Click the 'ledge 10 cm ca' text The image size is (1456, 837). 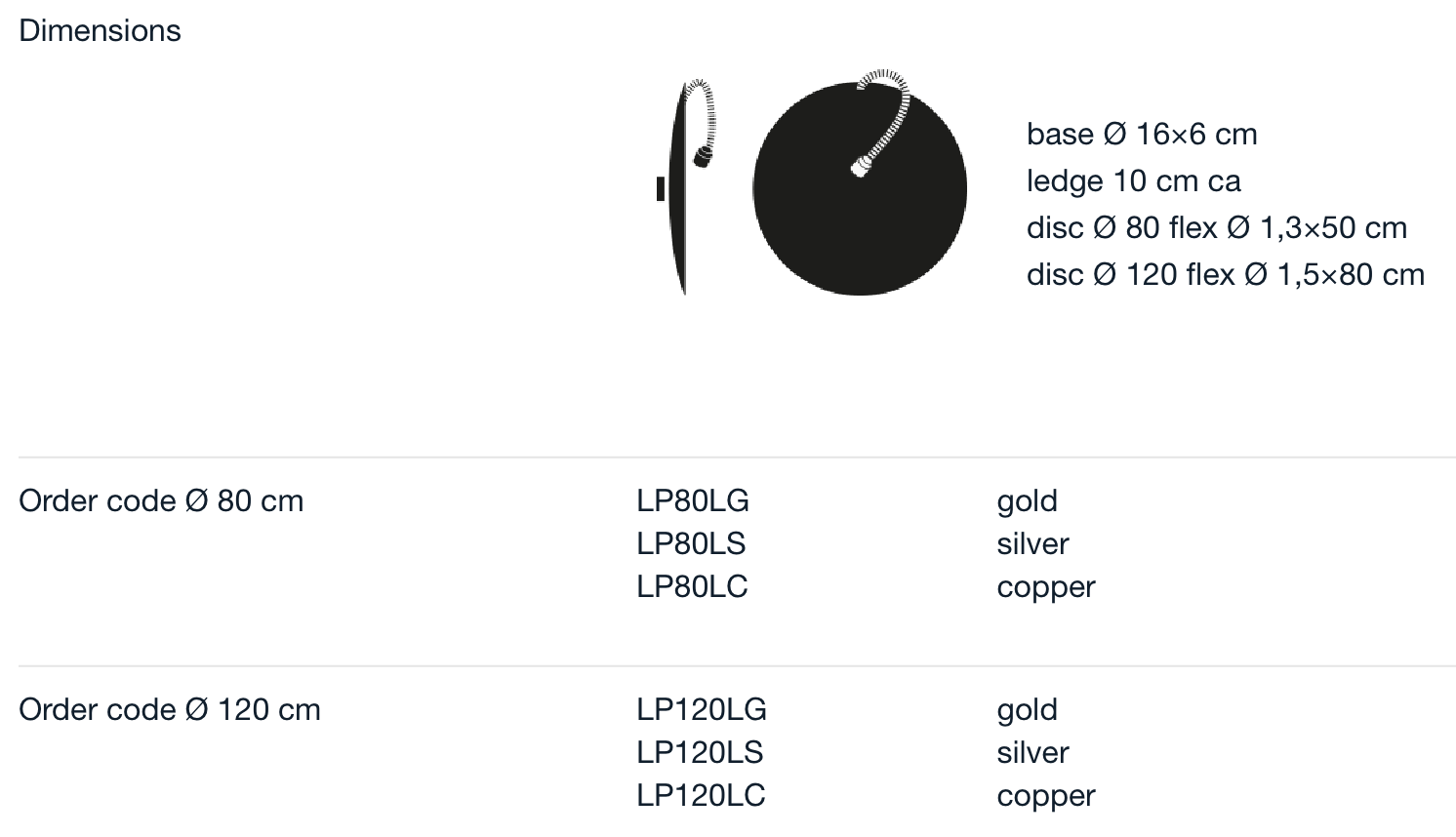point(1133,180)
